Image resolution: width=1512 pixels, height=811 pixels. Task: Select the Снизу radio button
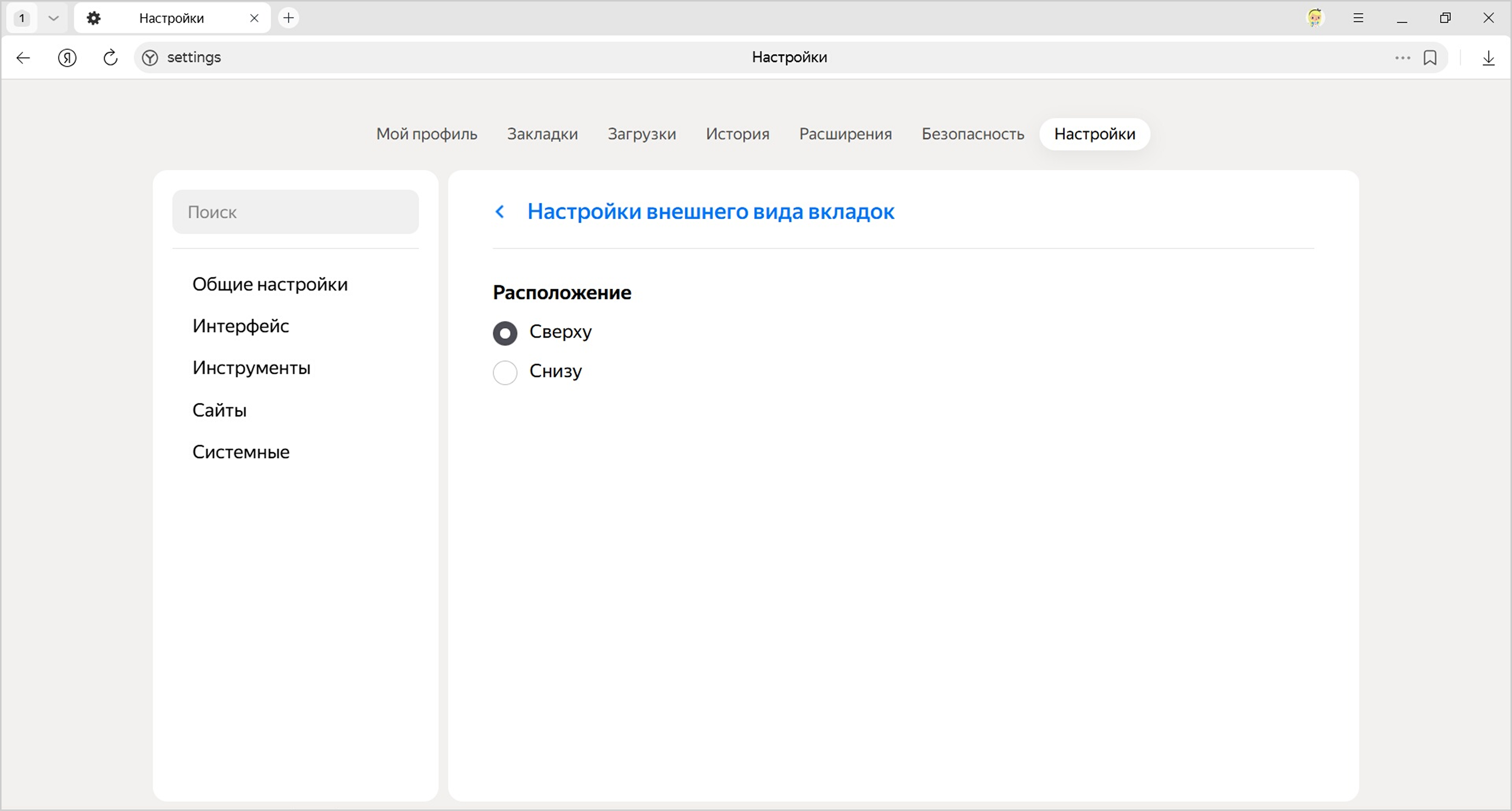tap(505, 372)
